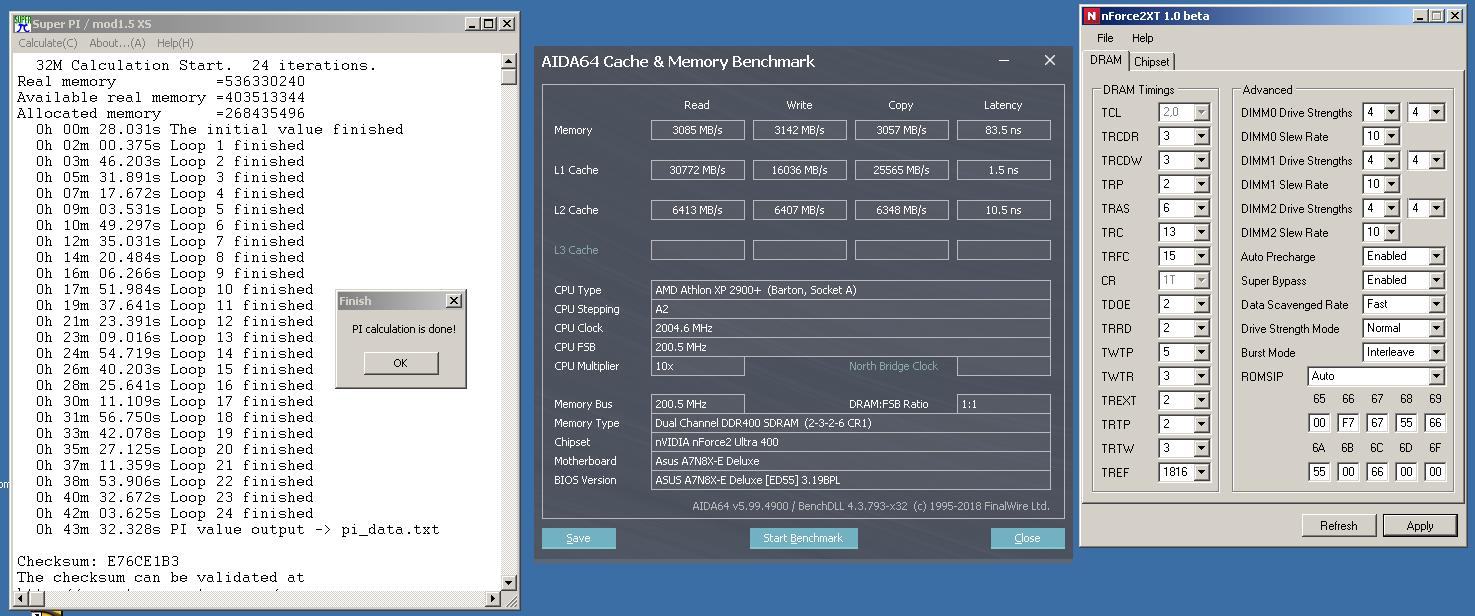Open File menu in nForce2XT
1475x616 pixels.
pos(1105,38)
